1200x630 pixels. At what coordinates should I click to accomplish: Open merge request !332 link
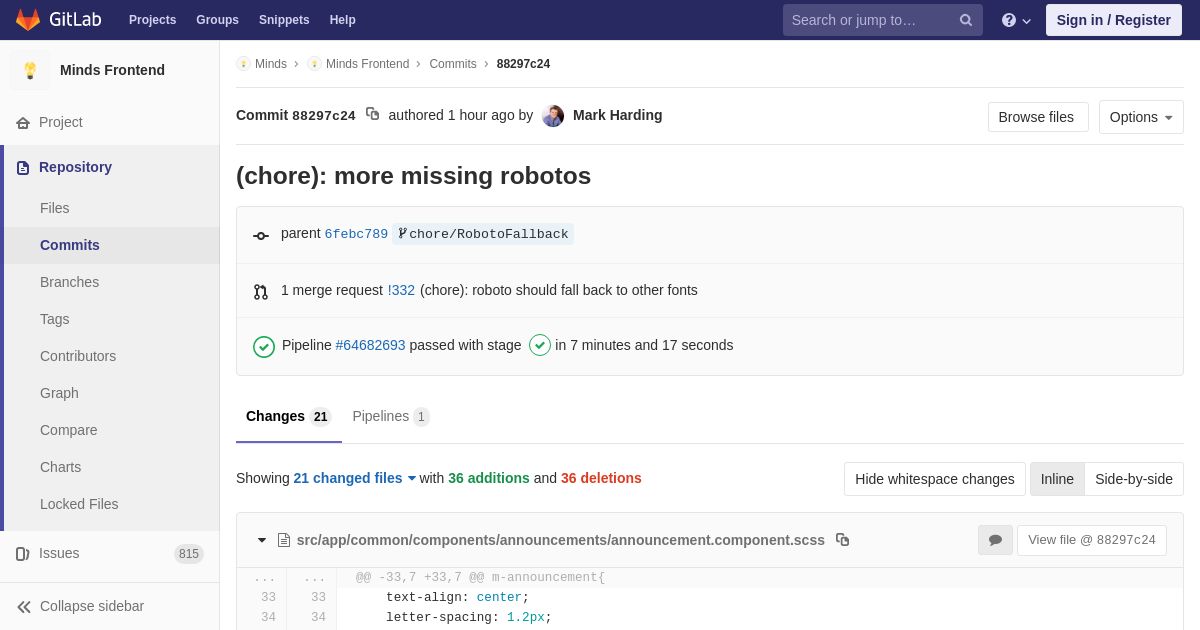pos(401,290)
